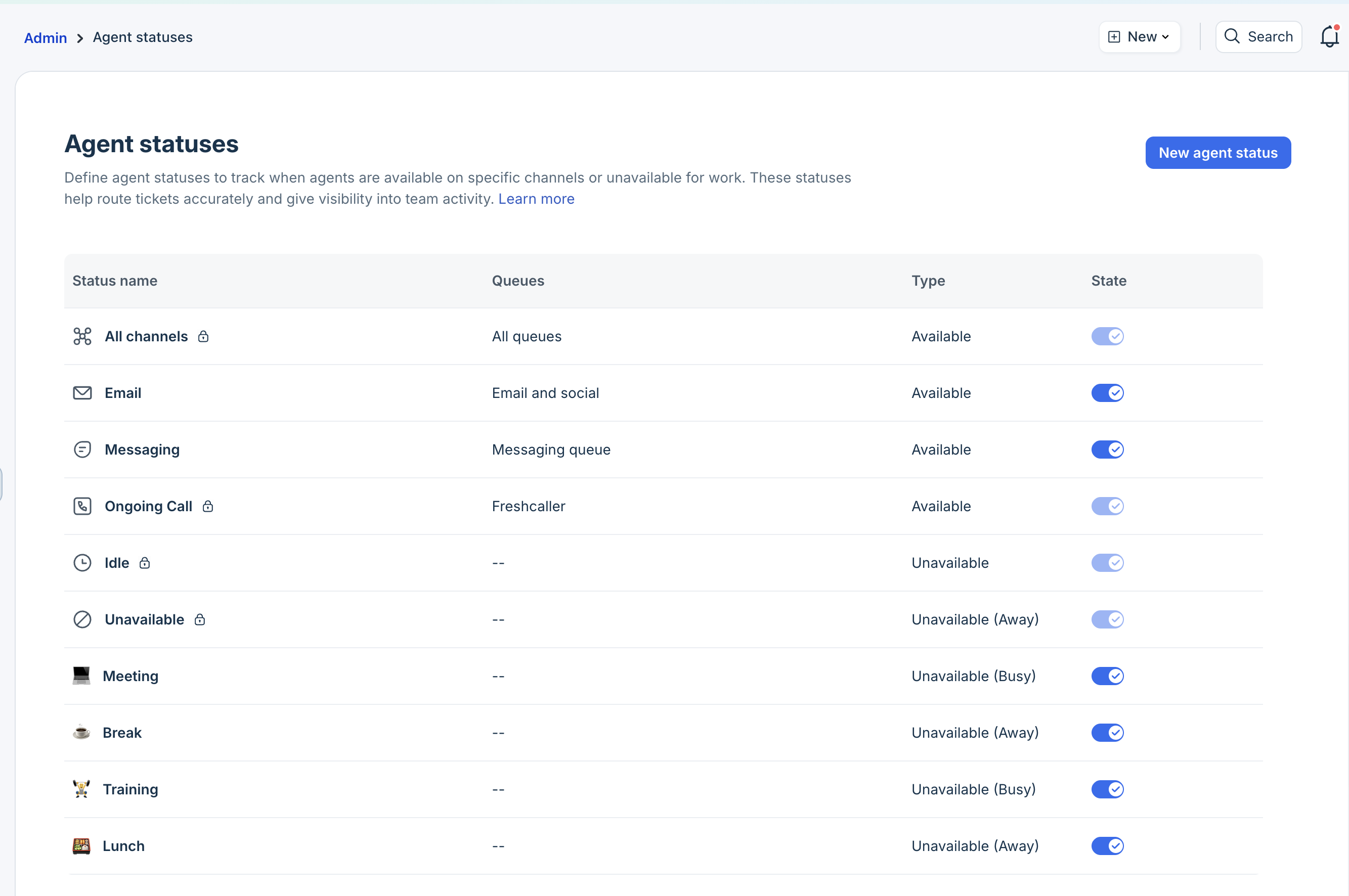Open the Lunch status row

(x=123, y=846)
